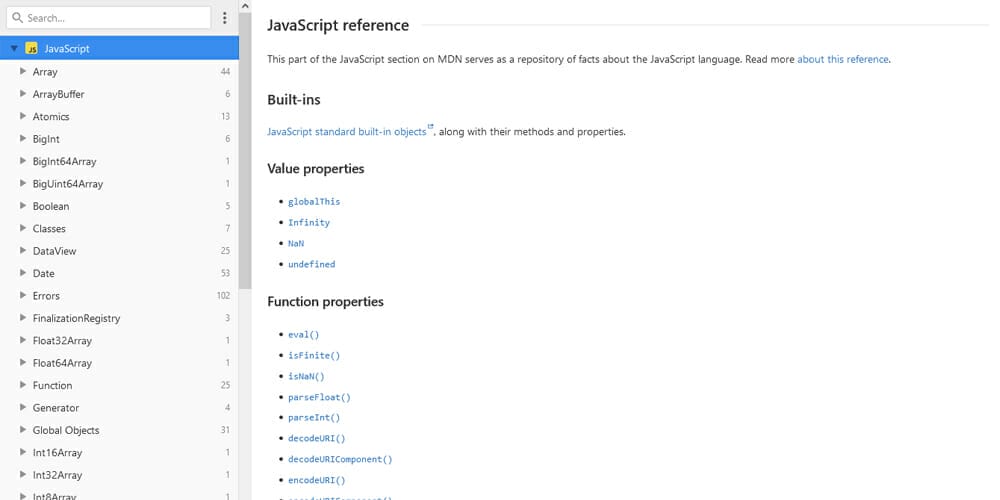Open the Classes sidebar entry
Screen dimensions: 1000x500
click(49, 229)
